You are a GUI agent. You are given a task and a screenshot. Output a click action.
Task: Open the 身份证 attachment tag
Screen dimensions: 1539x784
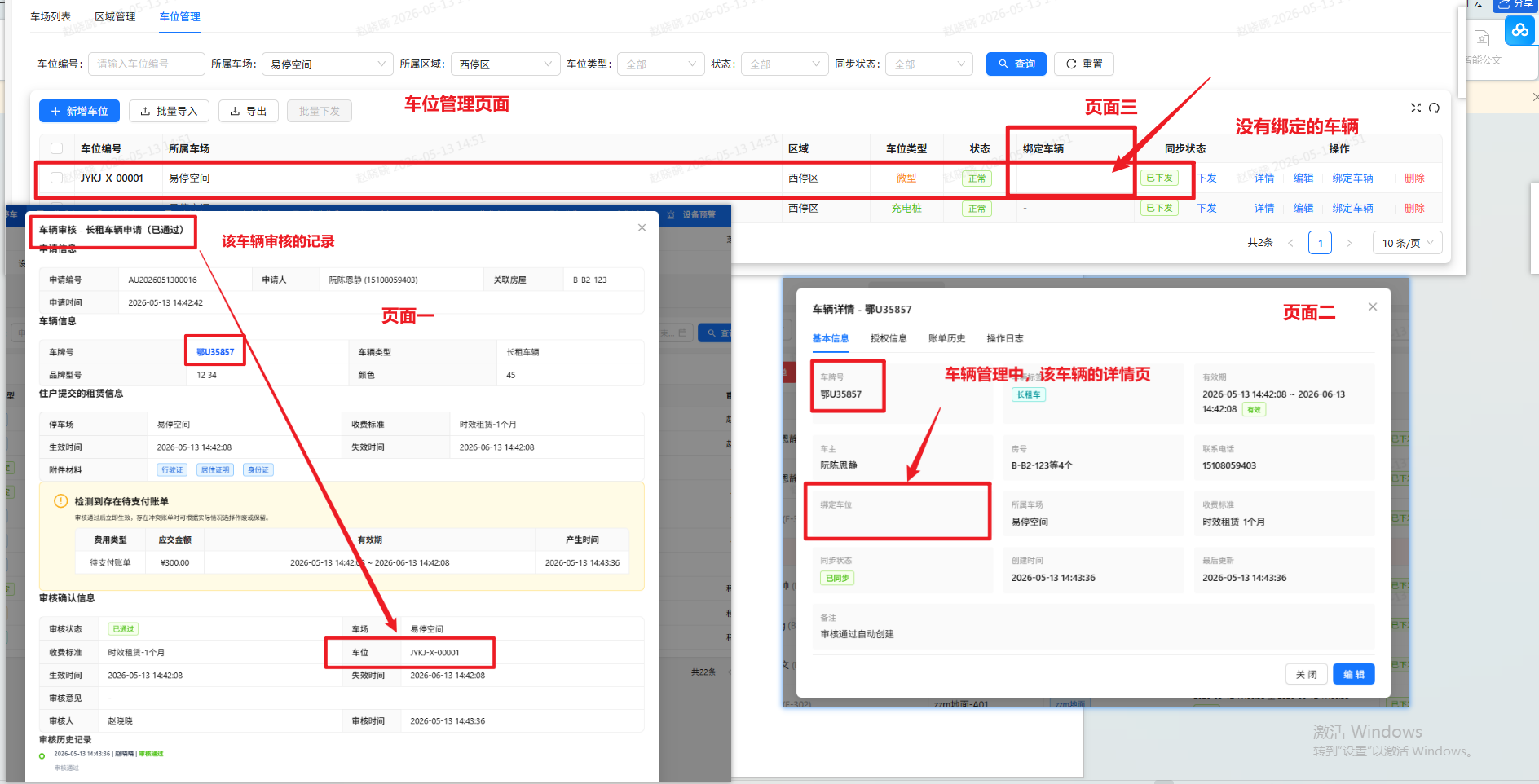pyautogui.click(x=258, y=470)
